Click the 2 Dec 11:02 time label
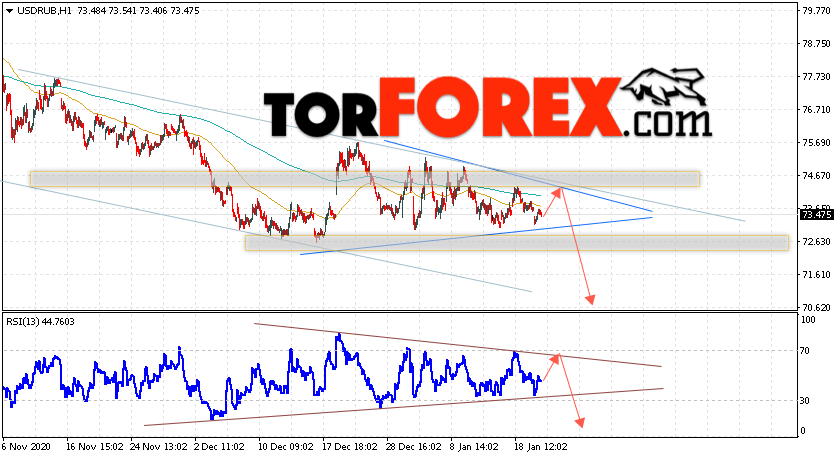Viewport: 838px width, 458px height. (x=219, y=446)
